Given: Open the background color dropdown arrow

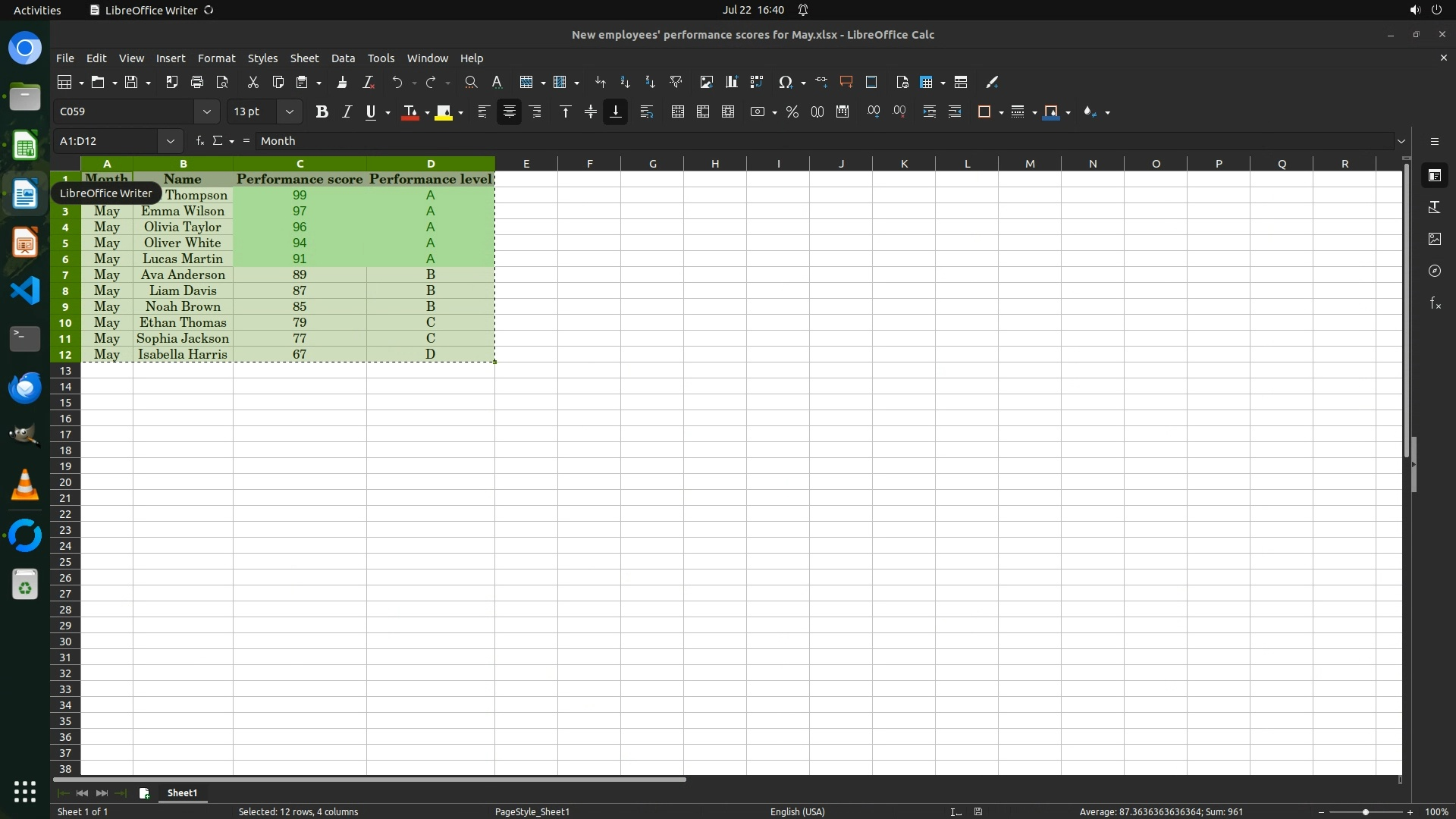Looking at the screenshot, I should (461, 113).
